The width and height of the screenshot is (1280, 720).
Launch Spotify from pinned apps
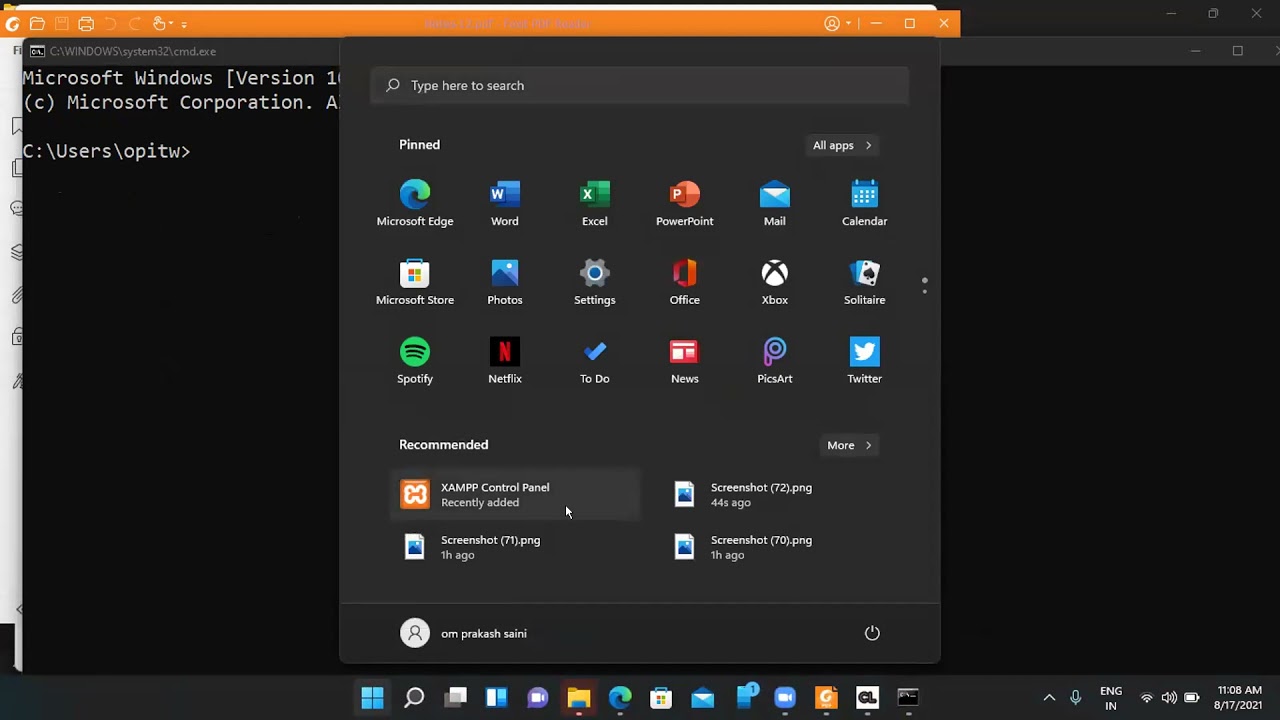pos(415,361)
